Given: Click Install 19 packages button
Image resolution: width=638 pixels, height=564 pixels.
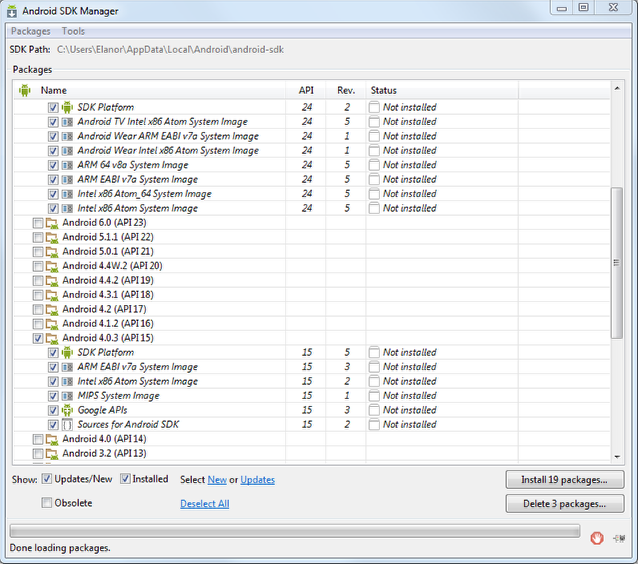Looking at the screenshot, I should [x=565, y=480].
